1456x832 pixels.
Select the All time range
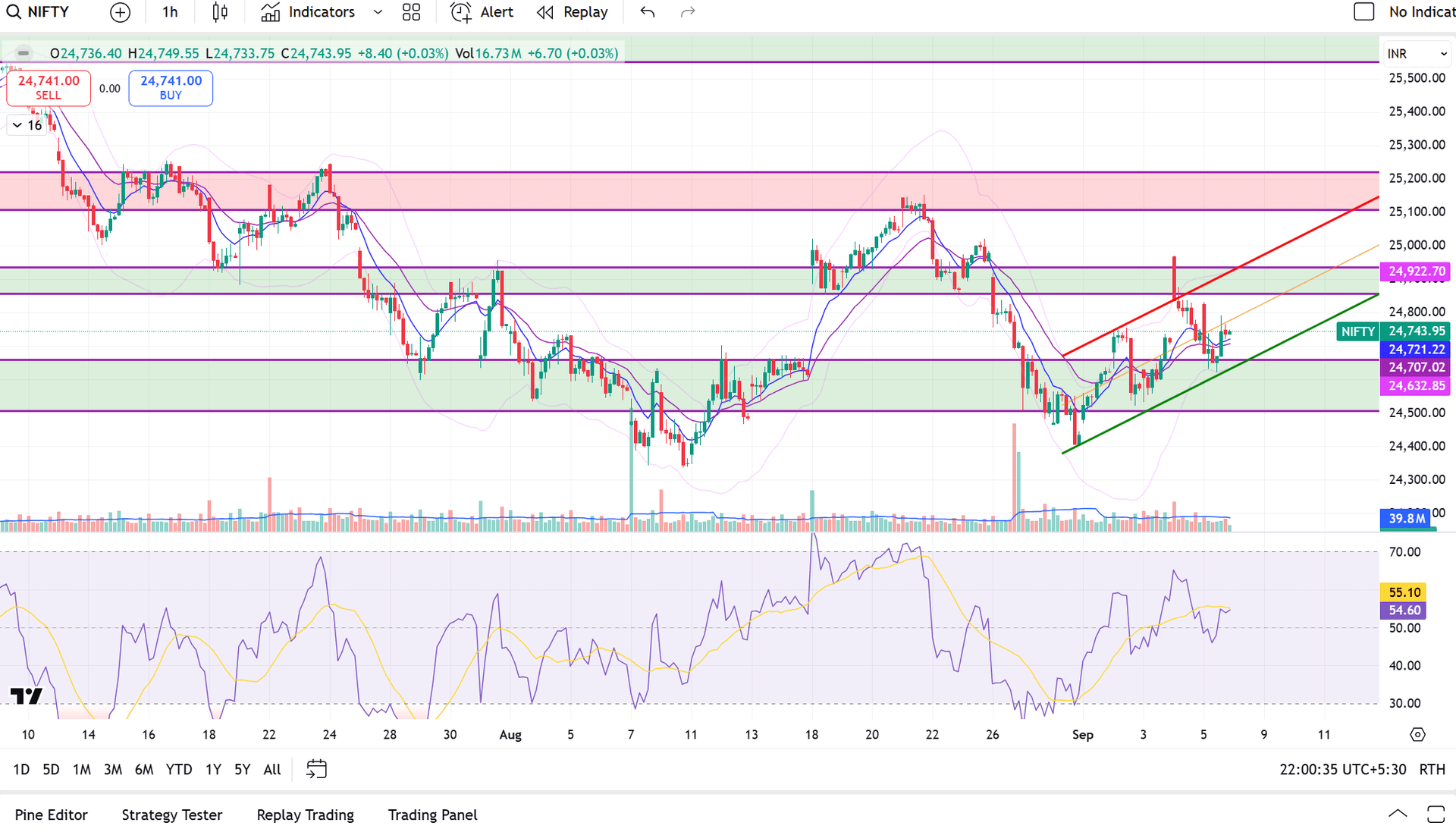(x=272, y=770)
